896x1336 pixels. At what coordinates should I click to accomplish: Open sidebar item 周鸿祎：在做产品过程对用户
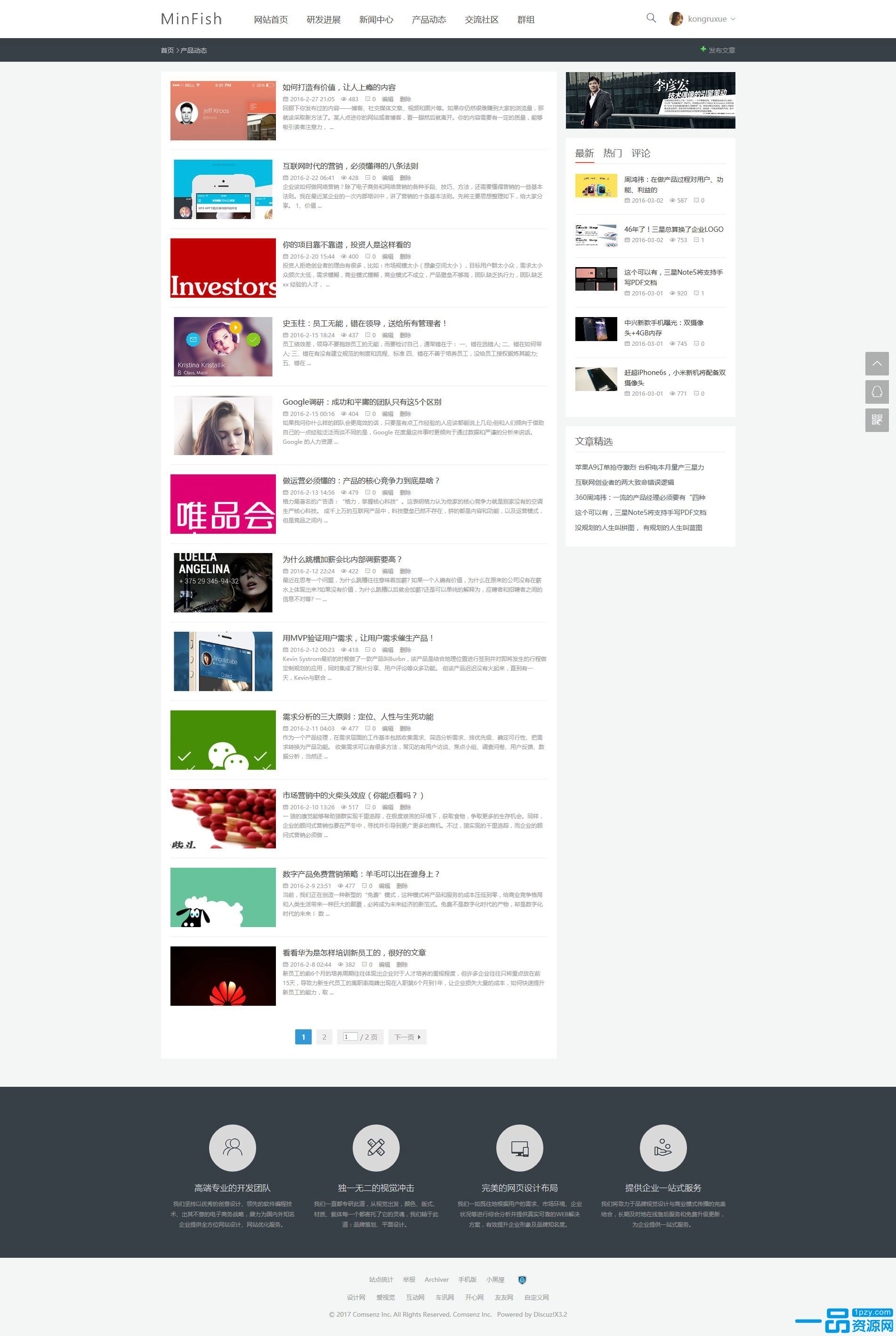(673, 184)
